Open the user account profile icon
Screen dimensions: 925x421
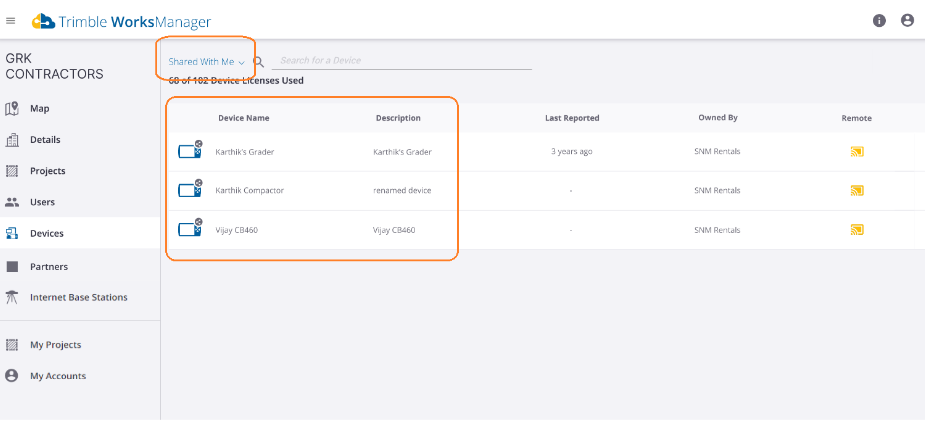[907, 21]
